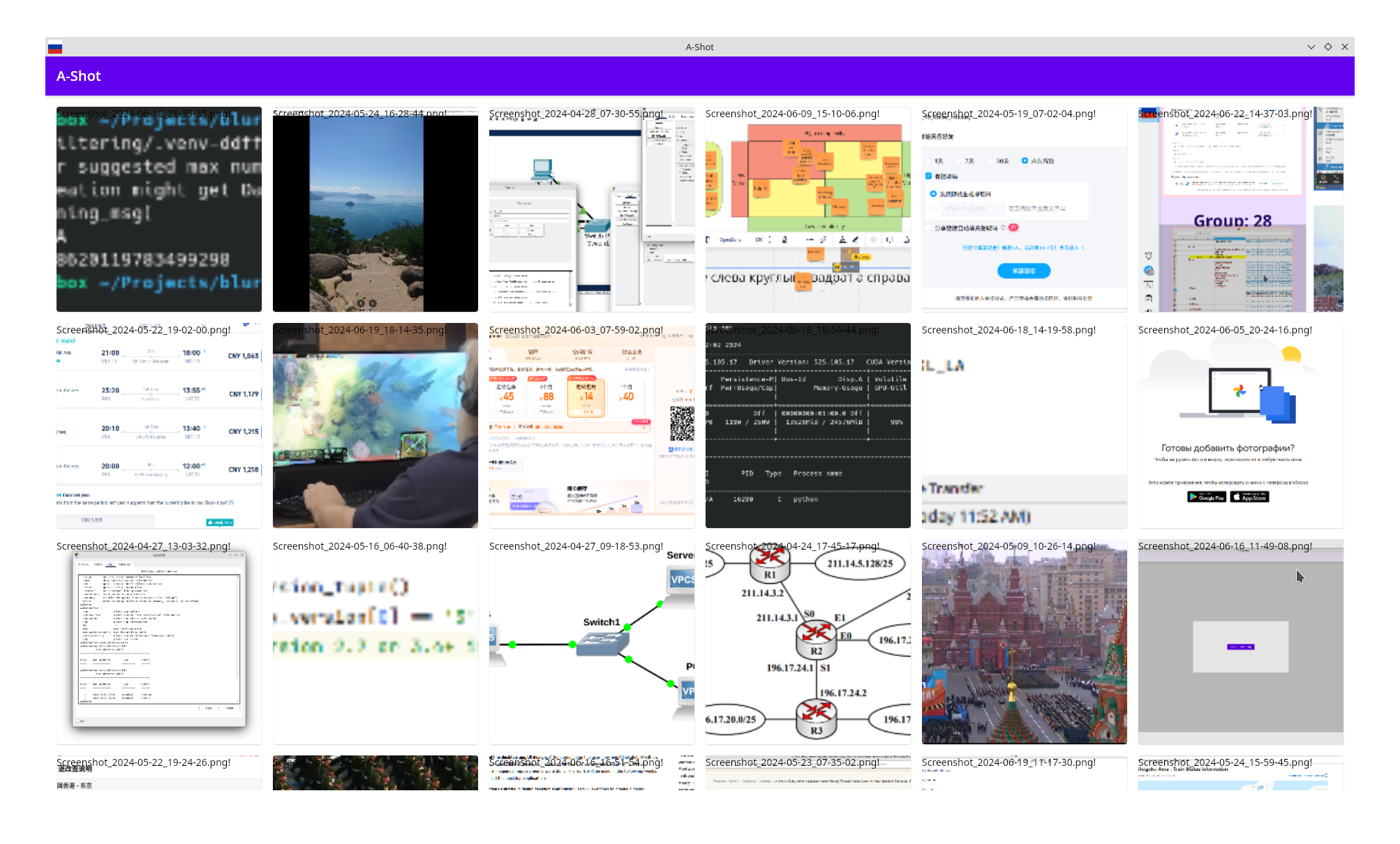Open nvidia-smi terminal thumbnail Screenshot_2024-06-18_18-54-44.png

808,425
